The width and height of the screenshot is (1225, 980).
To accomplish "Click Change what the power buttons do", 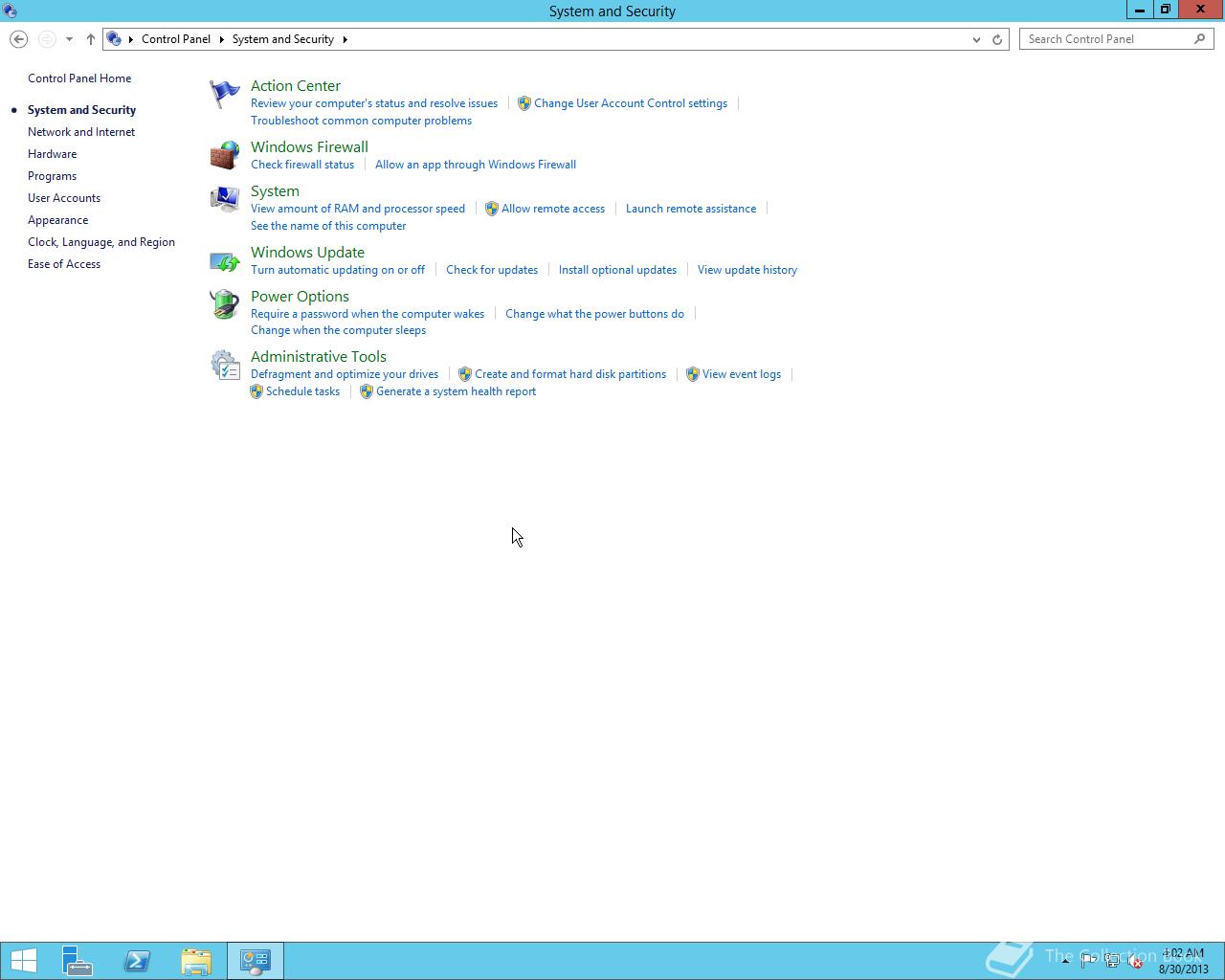I will 594,314.
